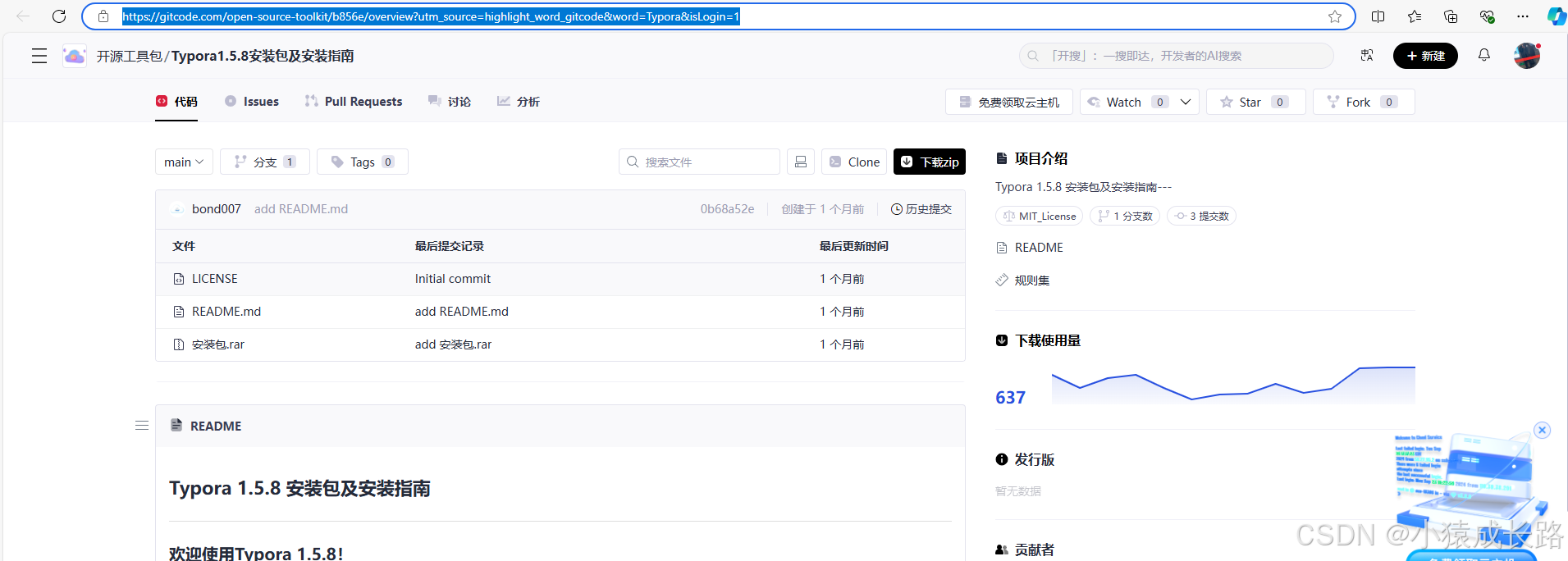Select the 代码 tab
The width and height of the screenshot is (1568, 561).
point(177,102)
